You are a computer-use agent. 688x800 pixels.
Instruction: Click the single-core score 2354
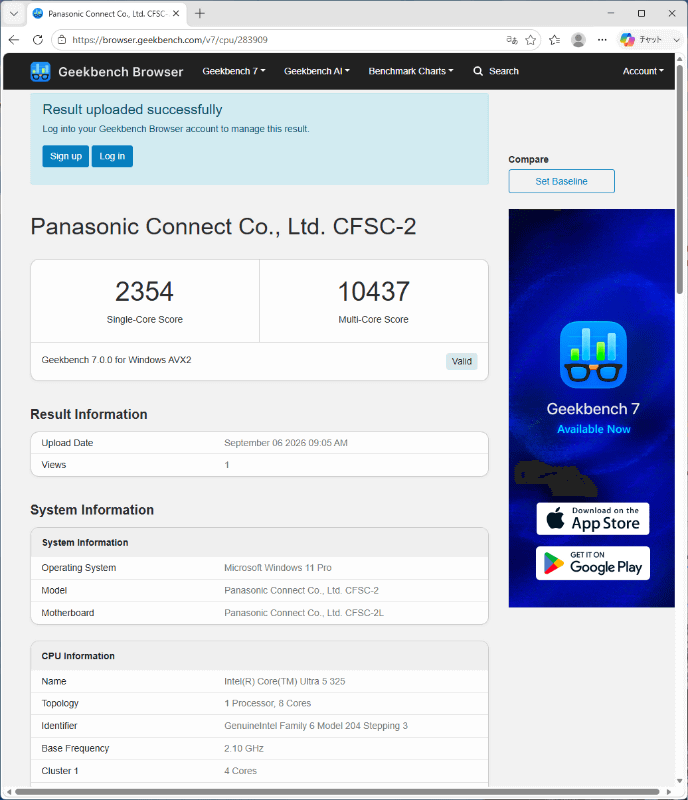click(144, 292)
